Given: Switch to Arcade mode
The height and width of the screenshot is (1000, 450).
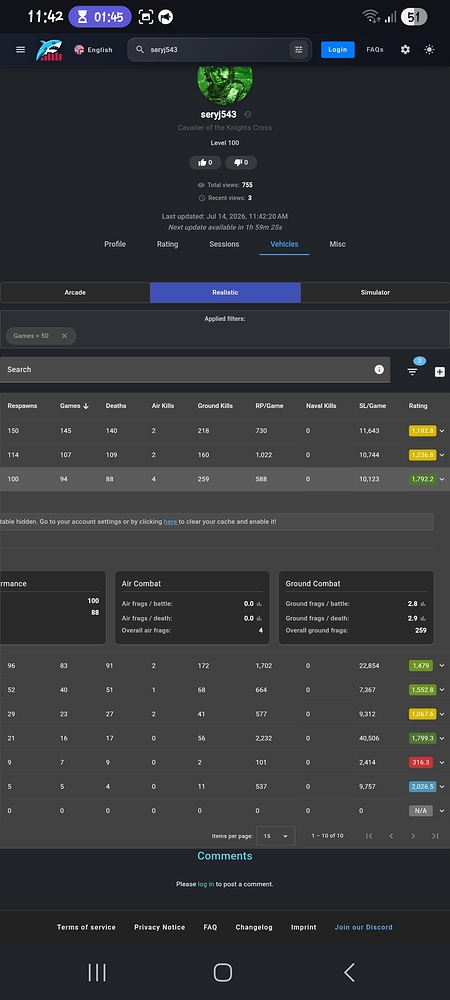Looking at the screenshot, I should (x=75, y=293).
